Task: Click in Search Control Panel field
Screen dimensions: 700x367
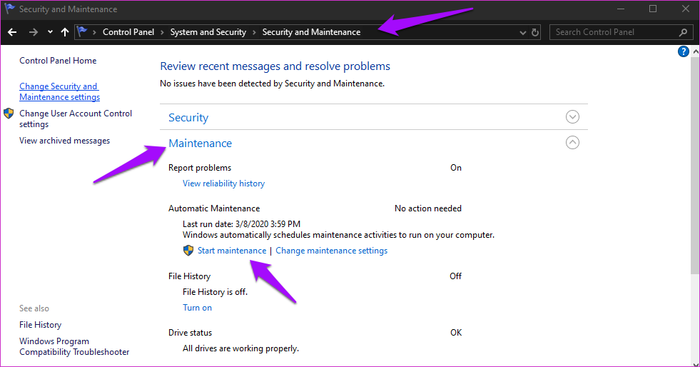Action: (x=614, y=32)
